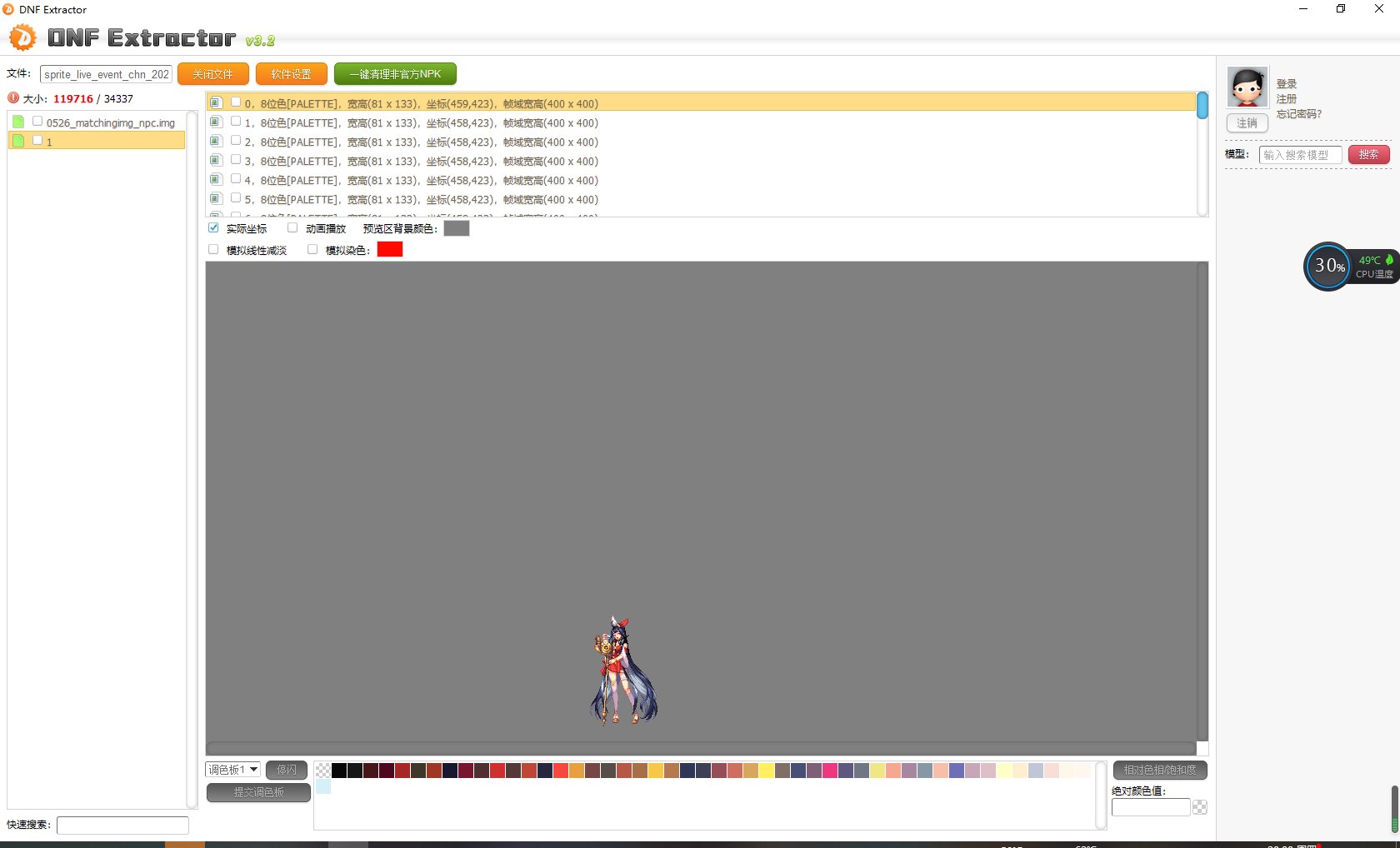Tick the checkbox of frame 3
1400x848 pixels.
[236, 160]
